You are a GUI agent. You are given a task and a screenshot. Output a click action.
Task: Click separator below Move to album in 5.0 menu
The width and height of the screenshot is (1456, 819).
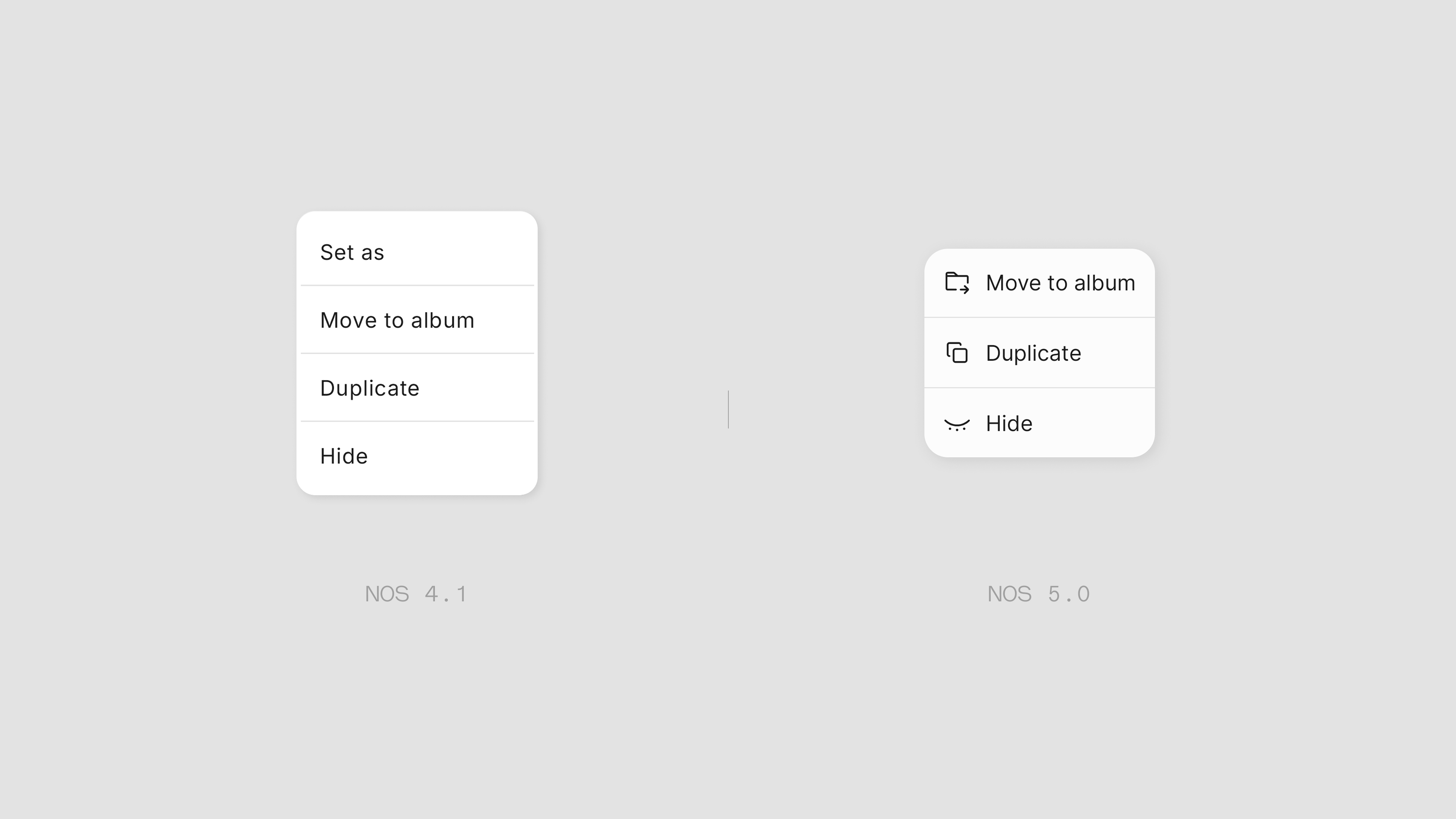pos(1039,317)
